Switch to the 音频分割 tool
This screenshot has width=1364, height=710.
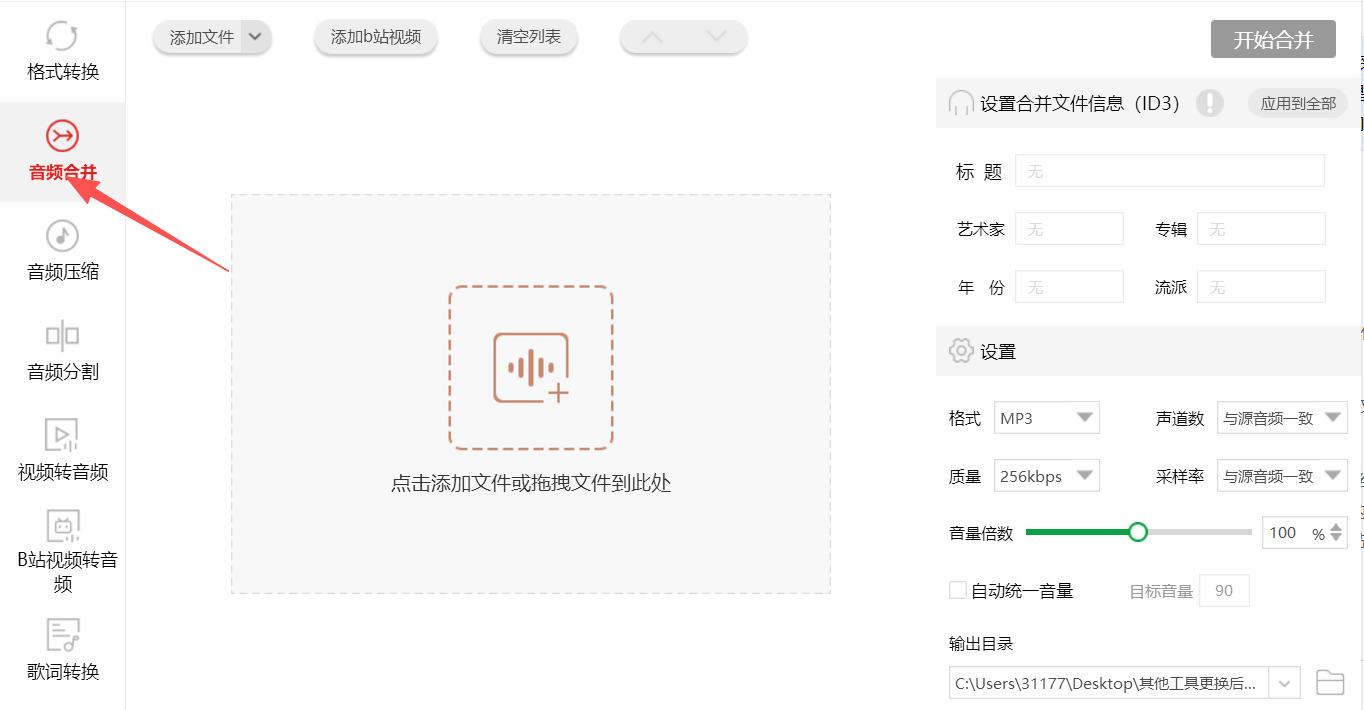pos(62,350)
